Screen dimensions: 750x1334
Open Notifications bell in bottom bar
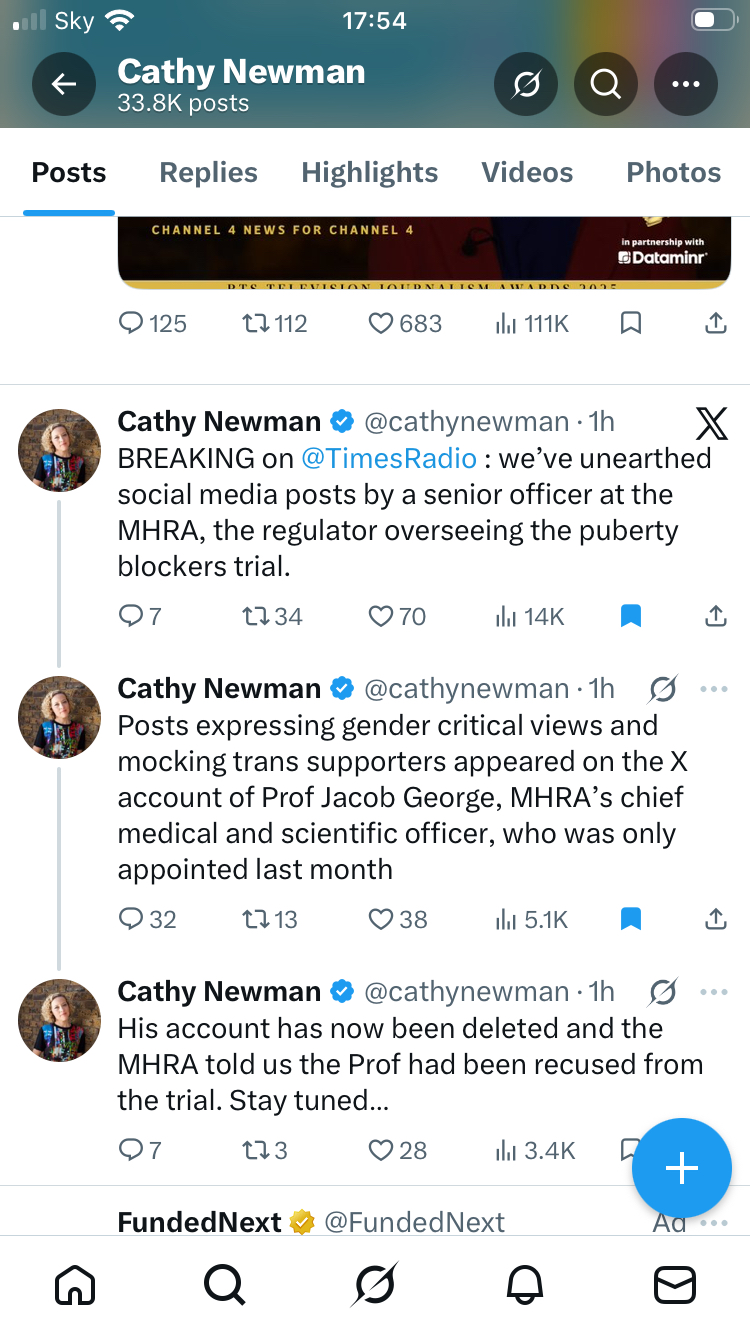(527, 1284)
